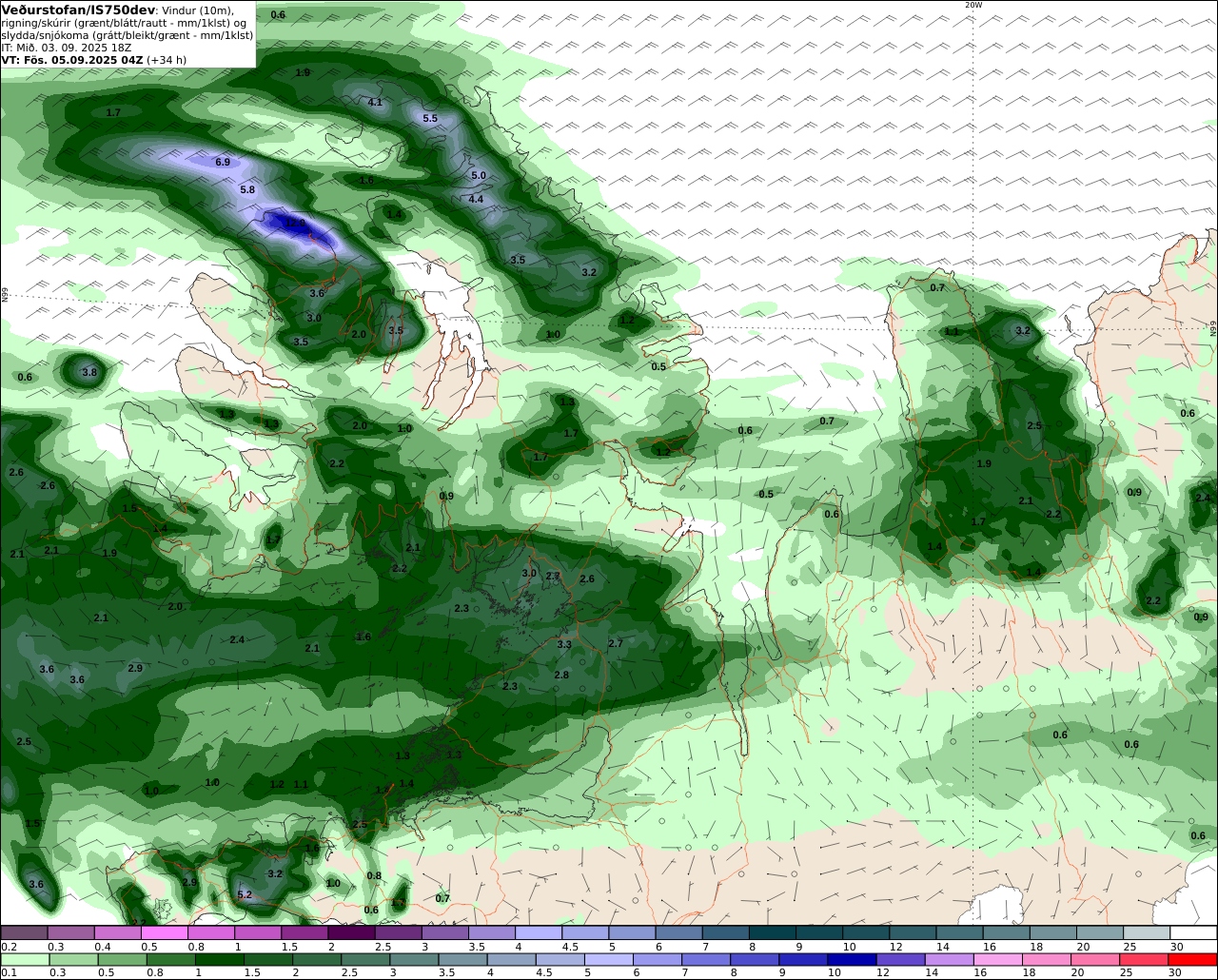Click the 20W longitude label
The image size is (1218, 980).
pos(972,5)
